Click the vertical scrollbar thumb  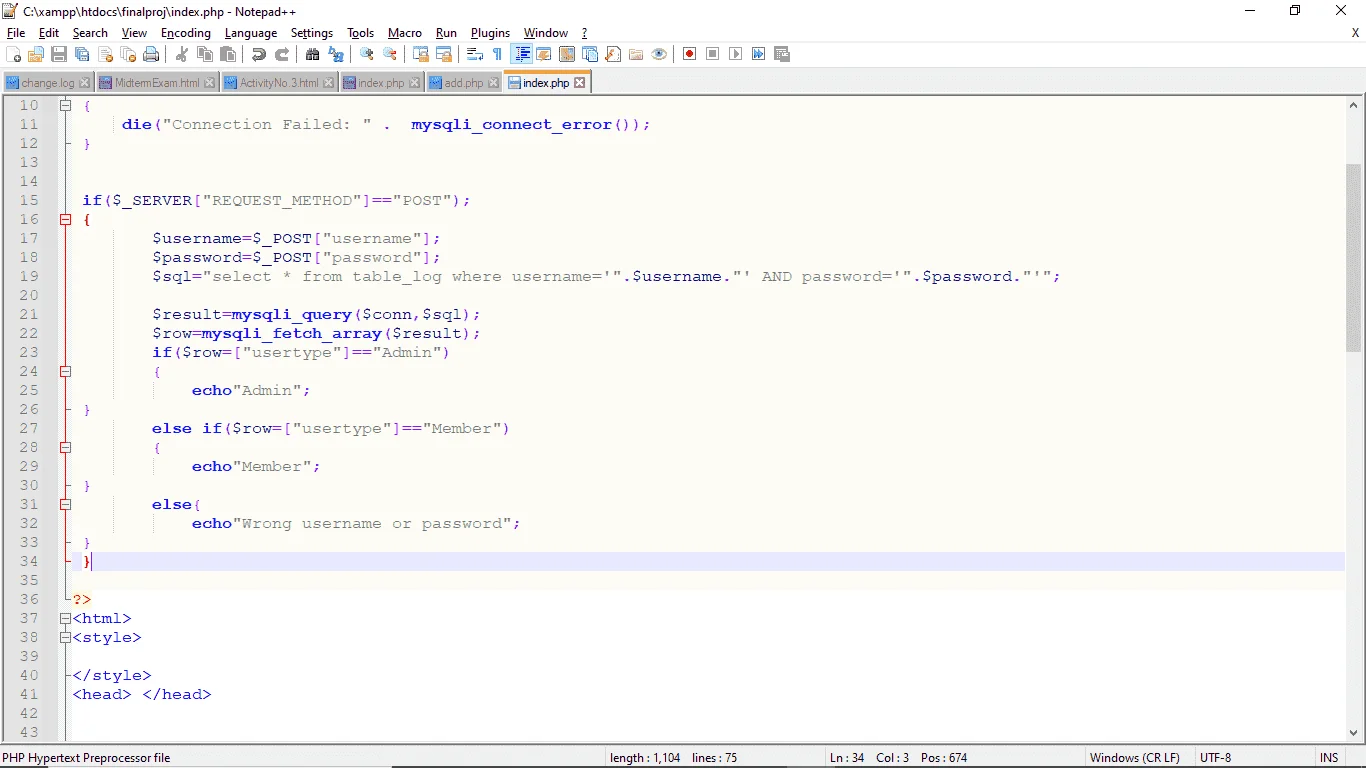pyautogui.click(x=1354, y=258)
